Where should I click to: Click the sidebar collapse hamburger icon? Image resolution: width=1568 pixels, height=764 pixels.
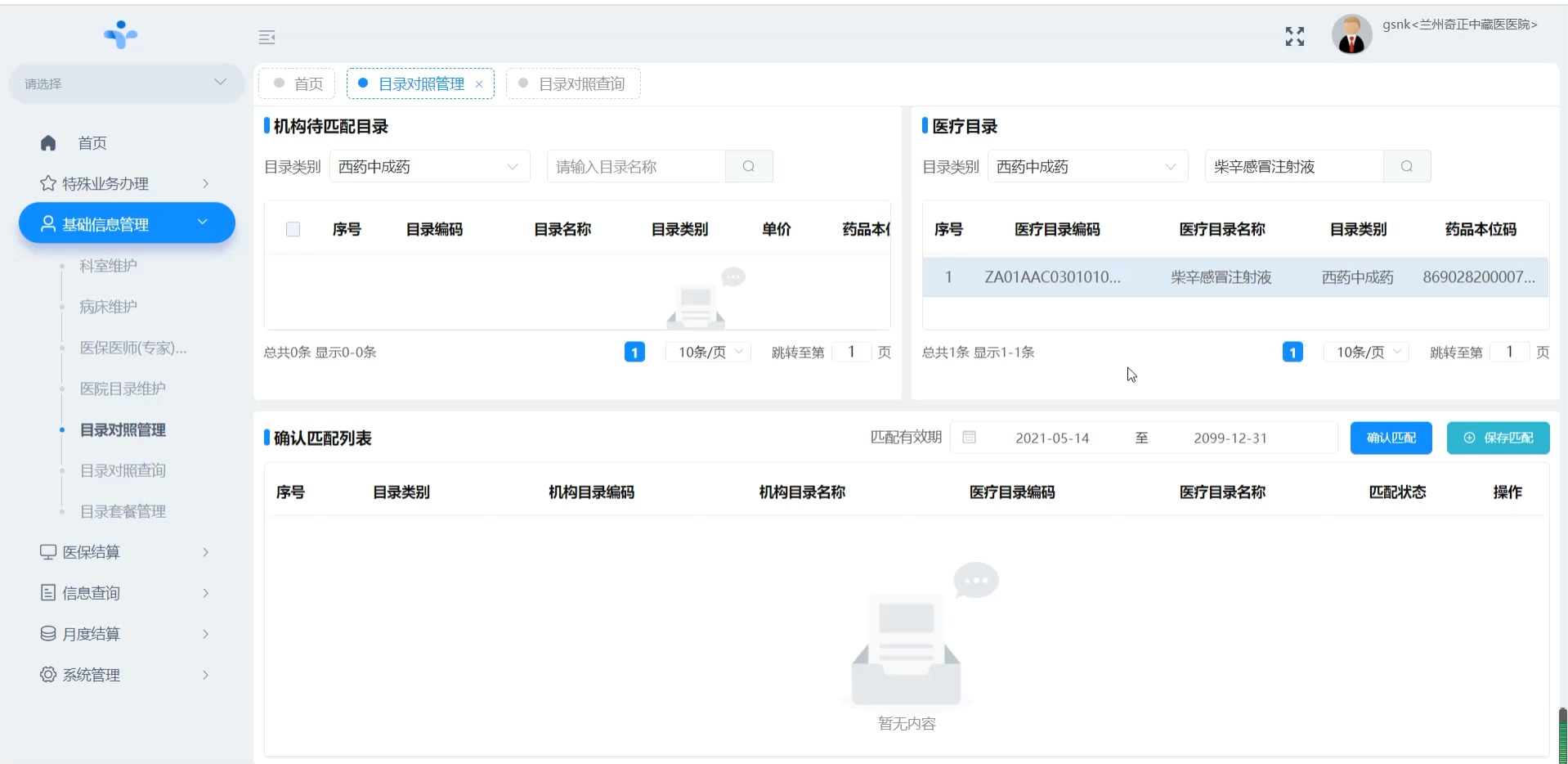(267, 38)
